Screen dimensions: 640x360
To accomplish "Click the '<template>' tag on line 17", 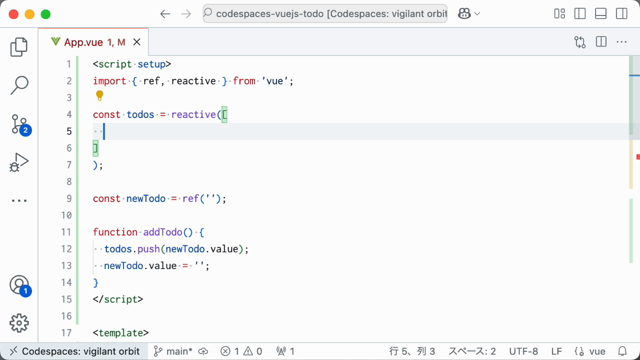I will [121, 333].
